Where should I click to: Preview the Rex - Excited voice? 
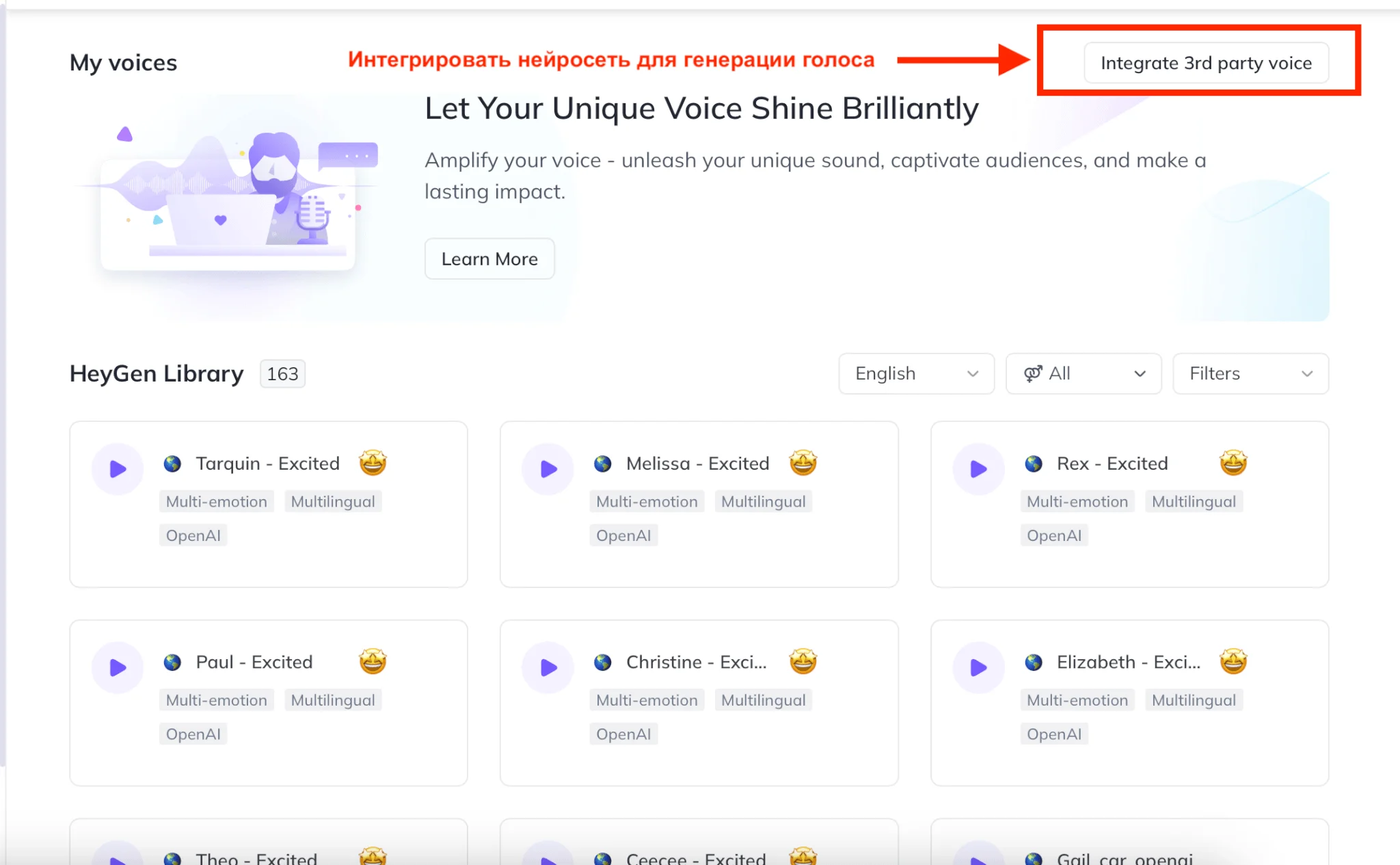[x=978, y=469]
